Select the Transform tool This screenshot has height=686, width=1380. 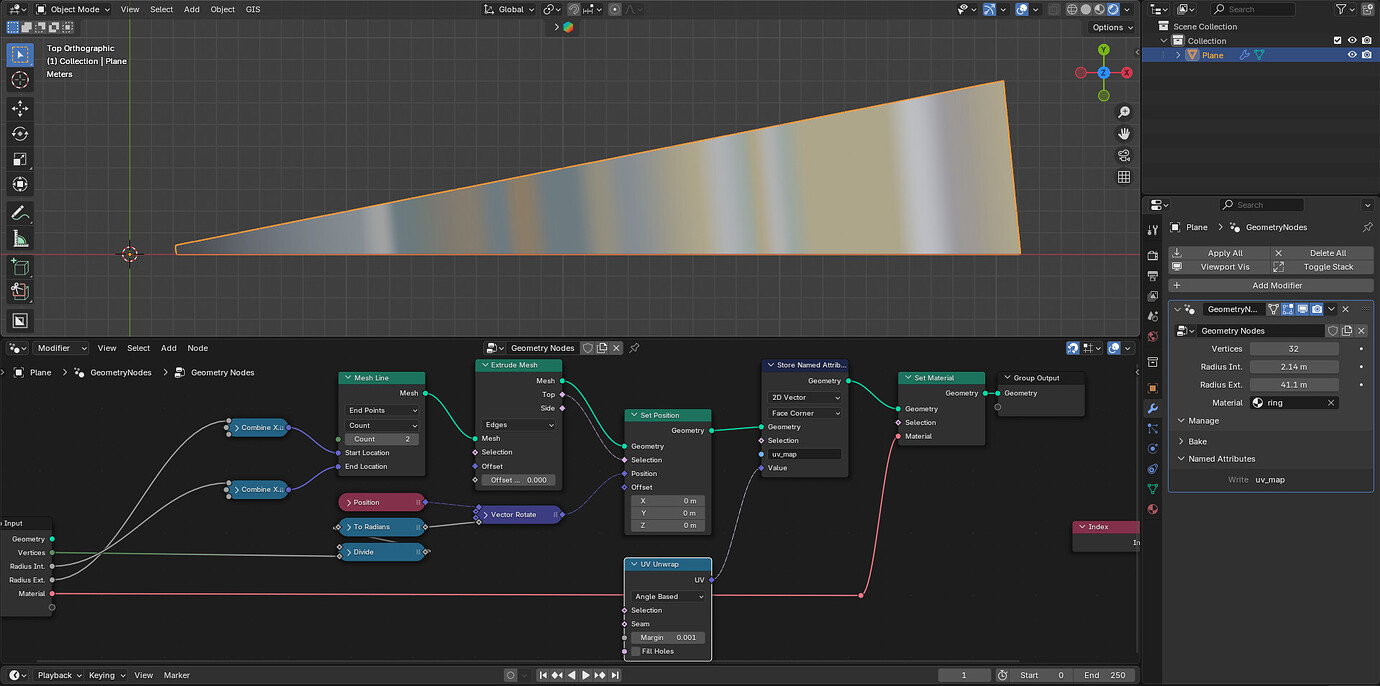[20, 184]
